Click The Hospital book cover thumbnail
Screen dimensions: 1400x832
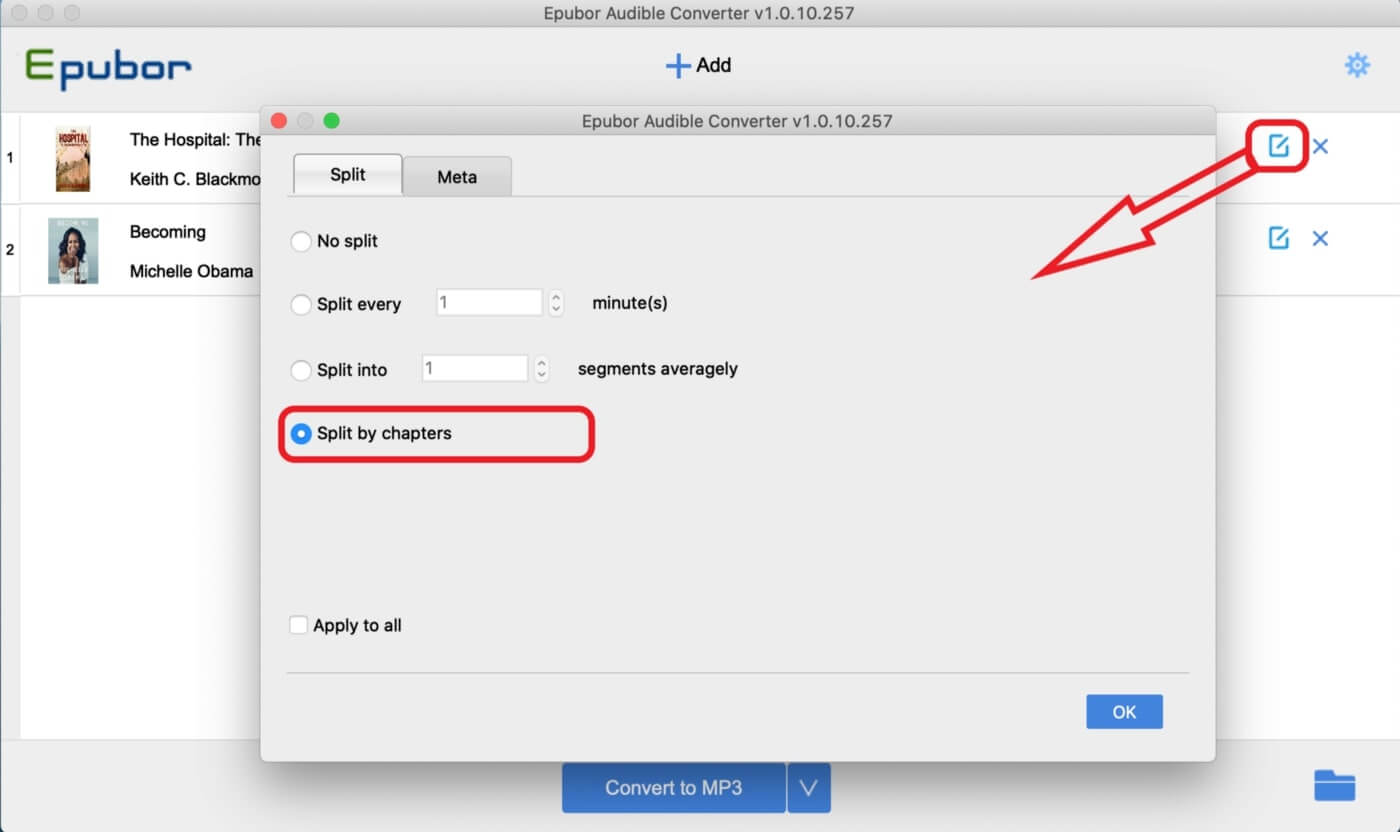[73, 159]
